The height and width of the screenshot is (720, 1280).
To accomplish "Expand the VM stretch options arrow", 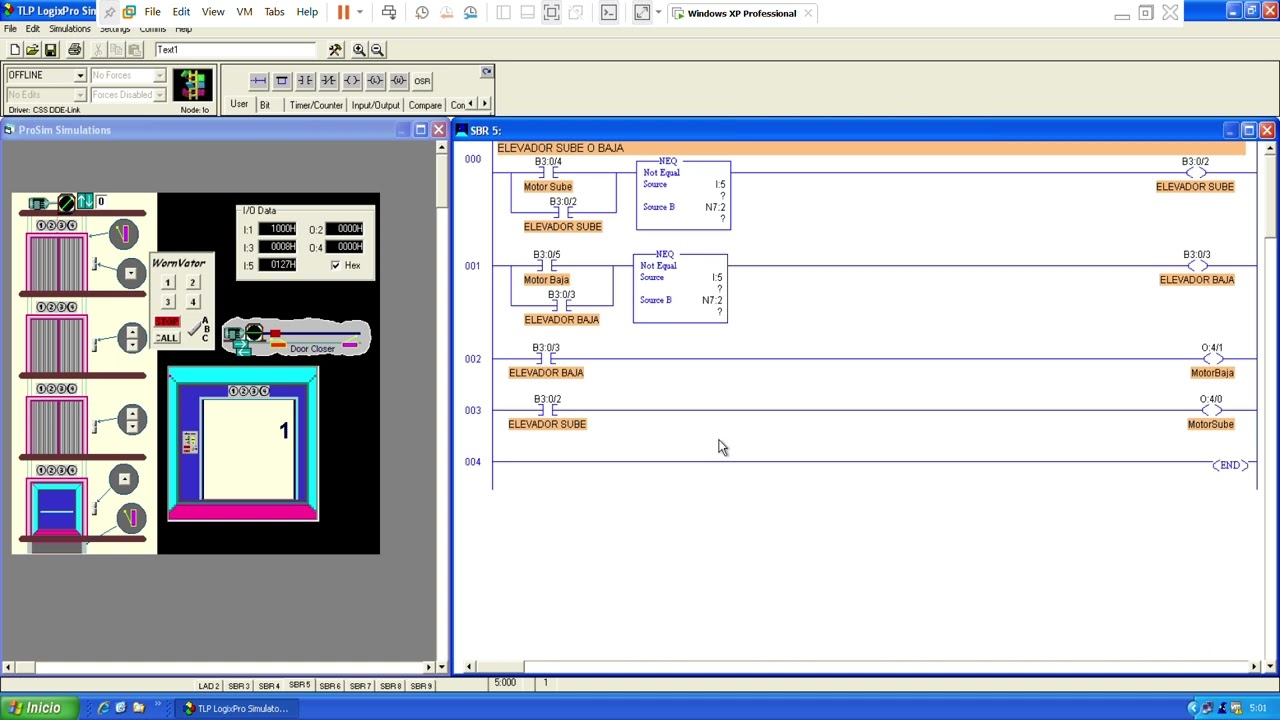I will point(658,13).
